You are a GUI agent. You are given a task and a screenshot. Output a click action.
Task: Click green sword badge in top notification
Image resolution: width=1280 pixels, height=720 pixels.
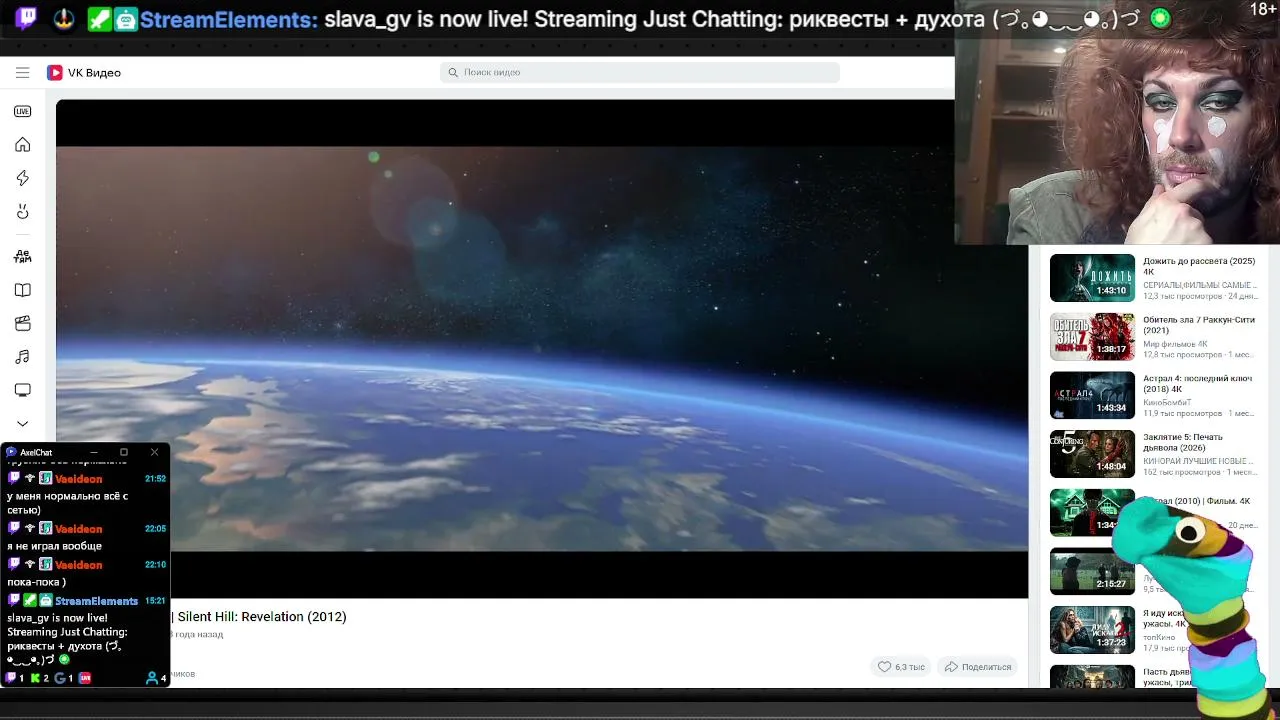[x=99, y=19]
